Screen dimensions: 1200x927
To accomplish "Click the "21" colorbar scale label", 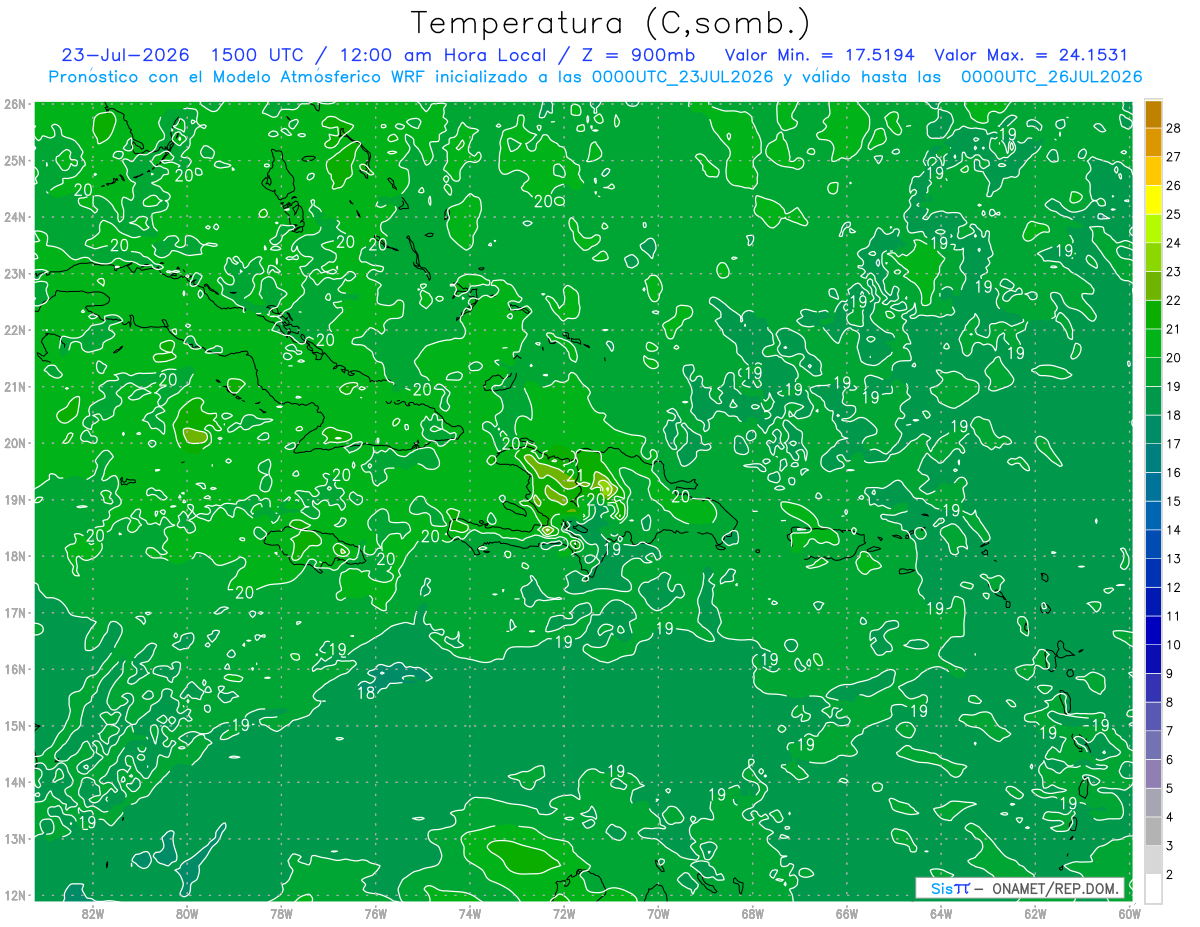I will 1174,329.
